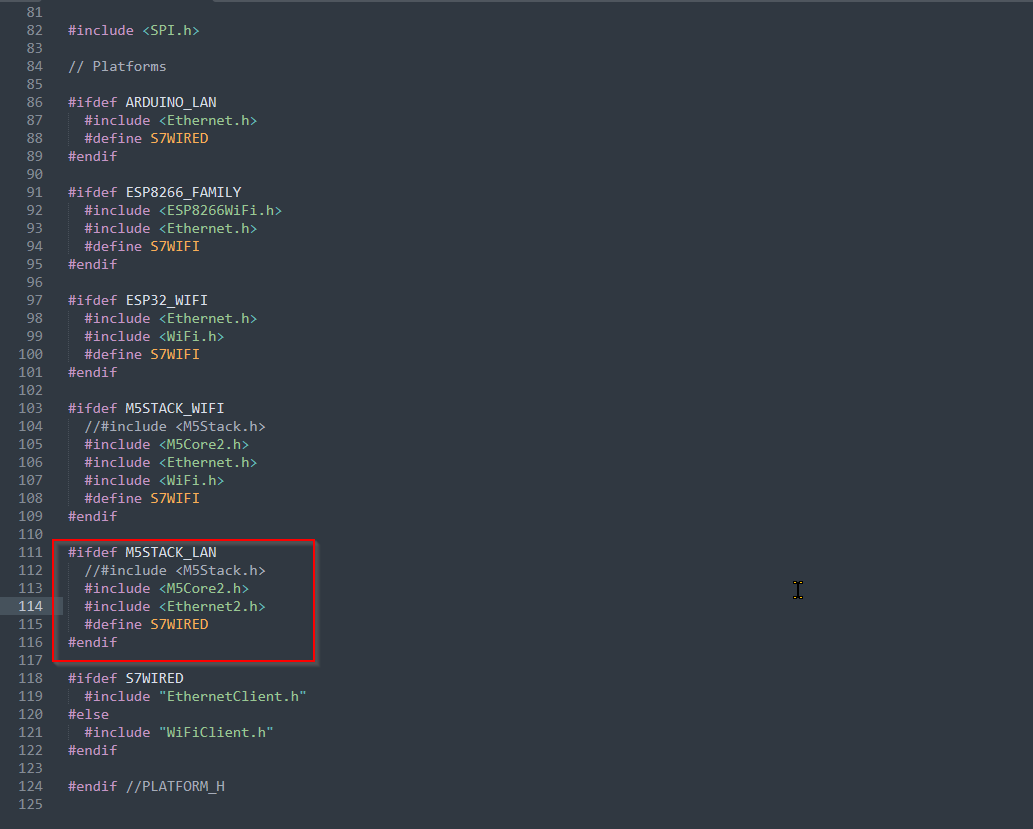Click '#include' keyword on line 119

point(117,697)
